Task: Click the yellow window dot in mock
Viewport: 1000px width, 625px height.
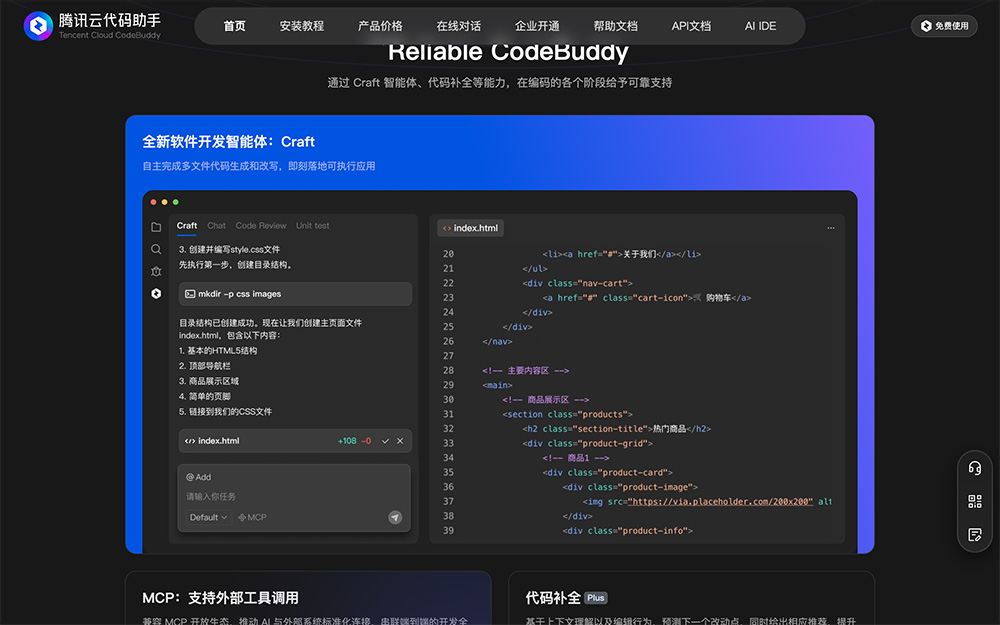Action: pyautogui.click(x=165, y=202)
